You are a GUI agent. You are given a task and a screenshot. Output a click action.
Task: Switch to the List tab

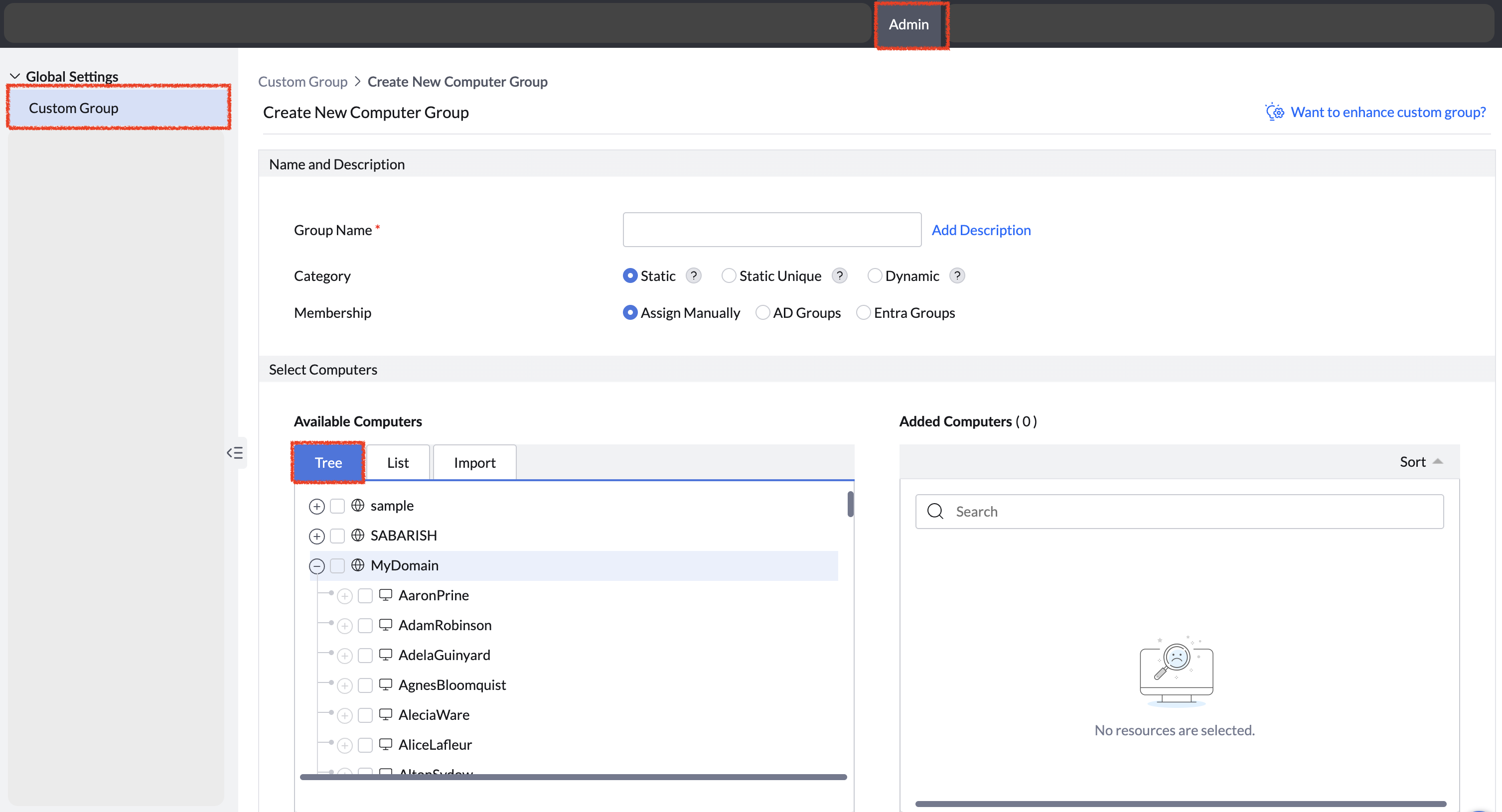pyautogui.click(x=398, y=462)
